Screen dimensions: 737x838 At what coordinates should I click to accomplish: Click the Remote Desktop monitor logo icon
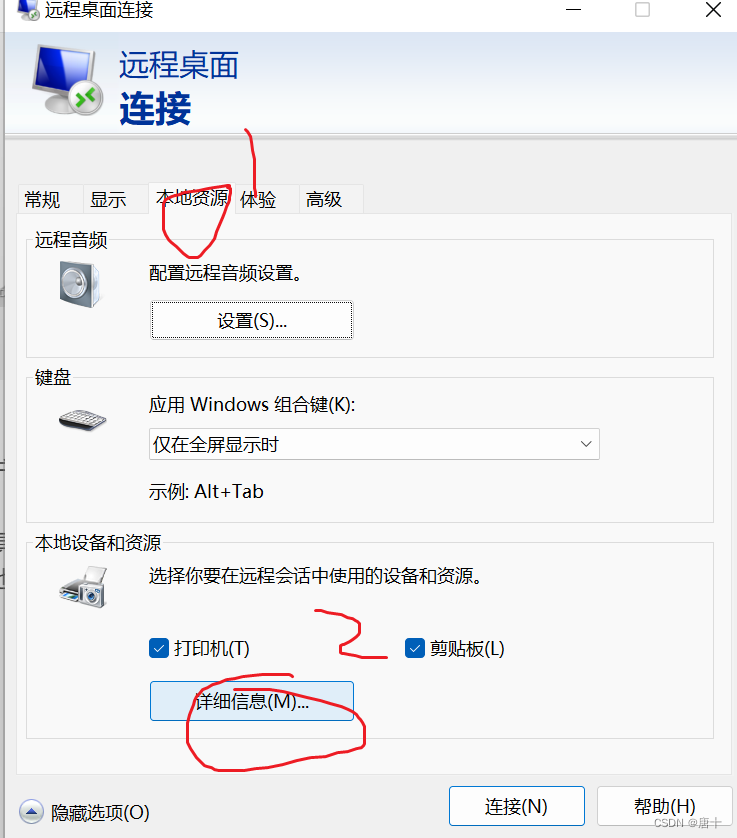tap(67, 80)
